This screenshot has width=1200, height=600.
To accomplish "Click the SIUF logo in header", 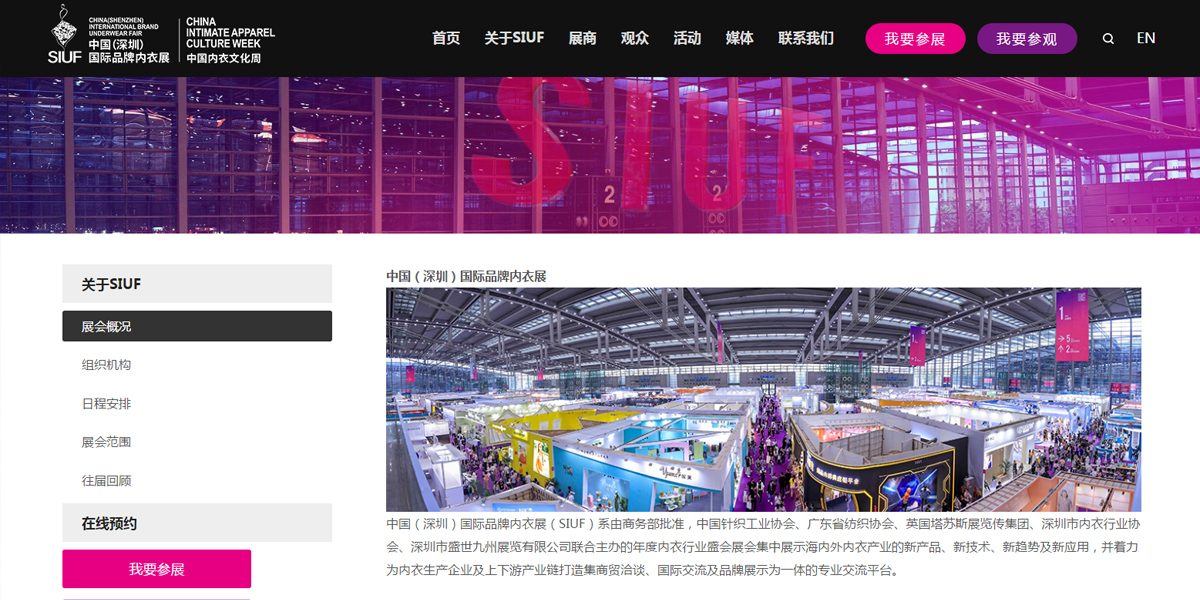I will 109,36.
